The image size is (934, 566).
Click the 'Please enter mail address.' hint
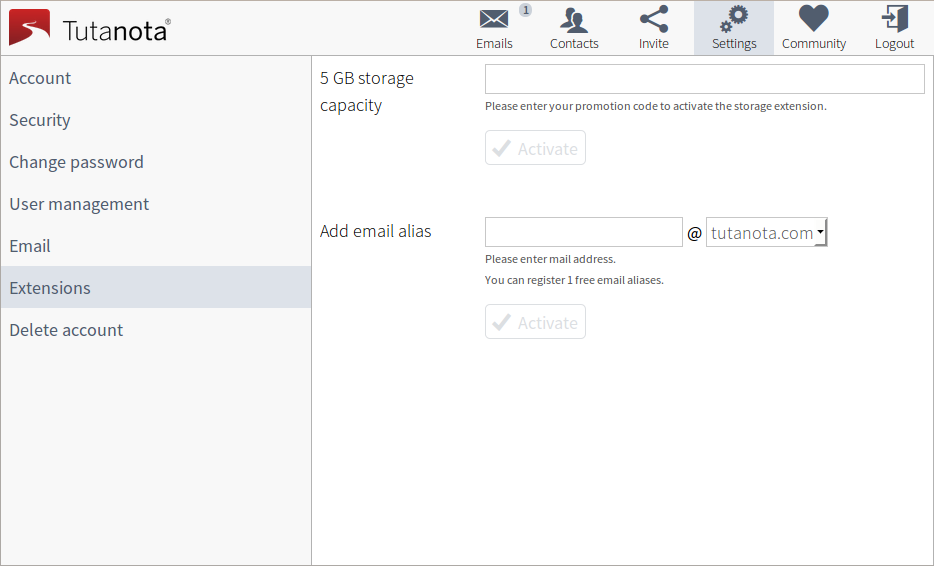(550, 259)
